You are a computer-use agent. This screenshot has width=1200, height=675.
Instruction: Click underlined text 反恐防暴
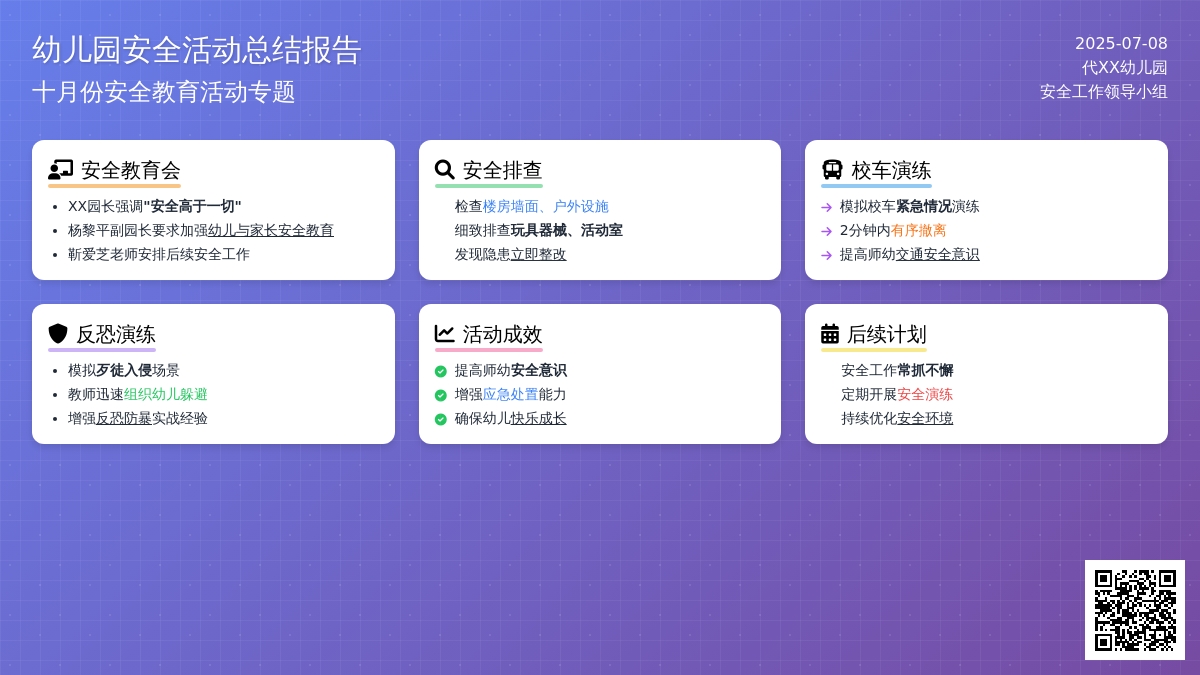point(124,418)
